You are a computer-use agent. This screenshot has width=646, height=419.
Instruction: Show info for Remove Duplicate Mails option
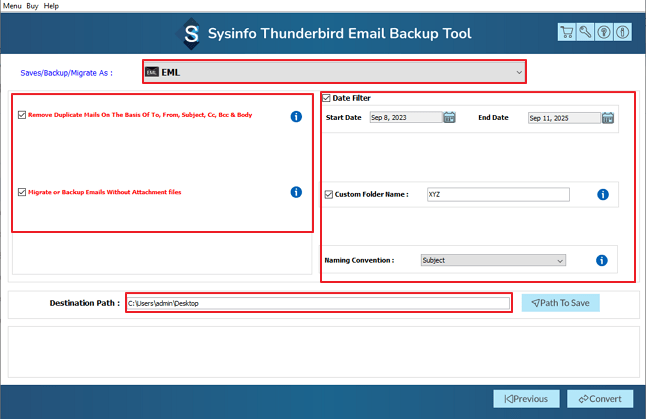(296, 117)
